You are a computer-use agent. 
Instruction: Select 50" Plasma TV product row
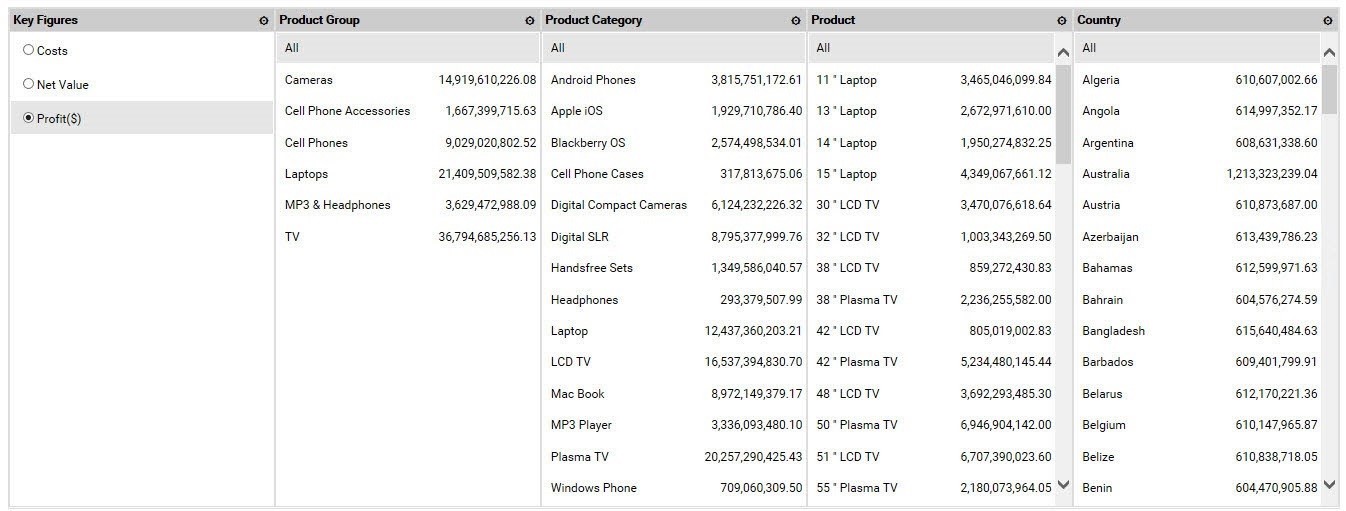coord(857,425)
